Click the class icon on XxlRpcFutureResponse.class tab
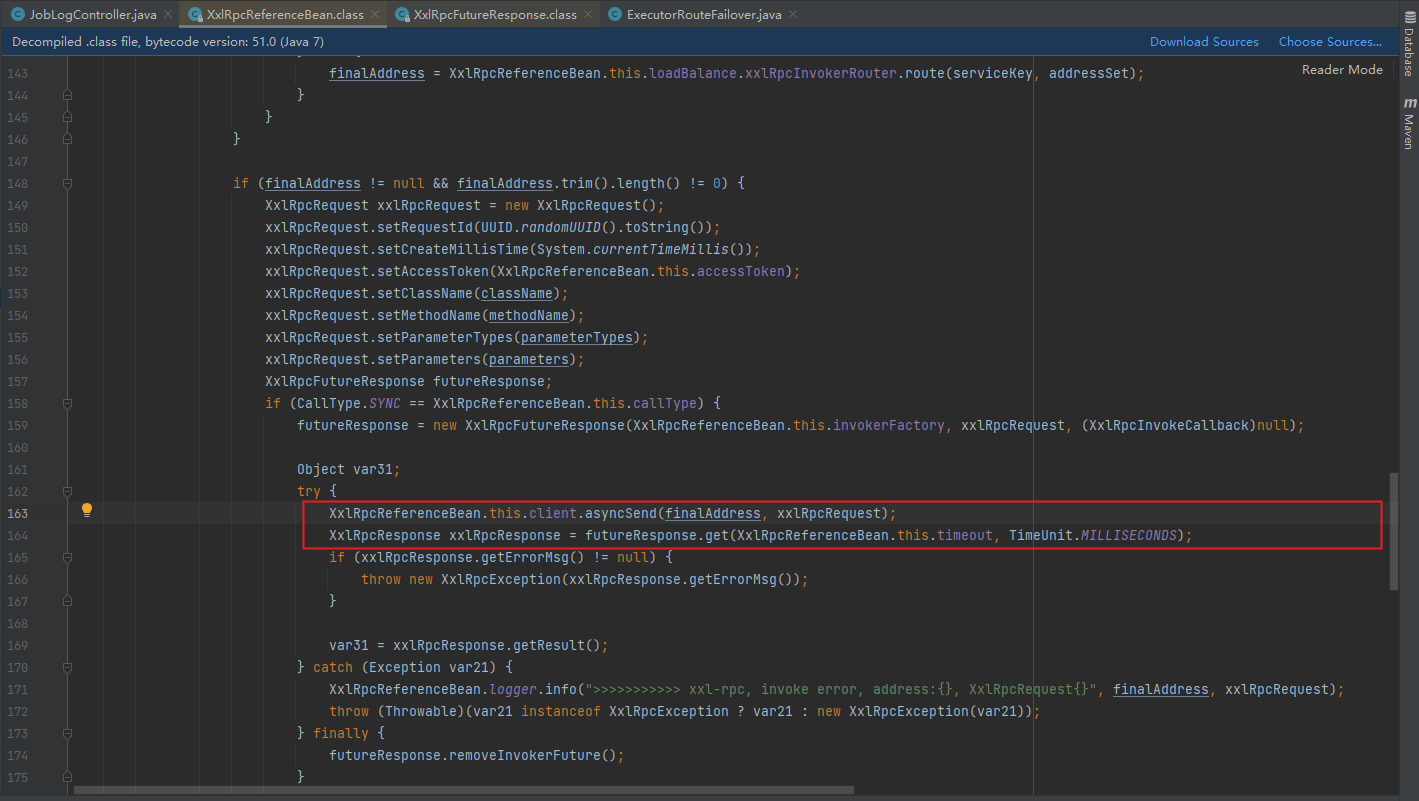Image resolution: width=1419 pixels, height=801 pixels. point(402,15)
